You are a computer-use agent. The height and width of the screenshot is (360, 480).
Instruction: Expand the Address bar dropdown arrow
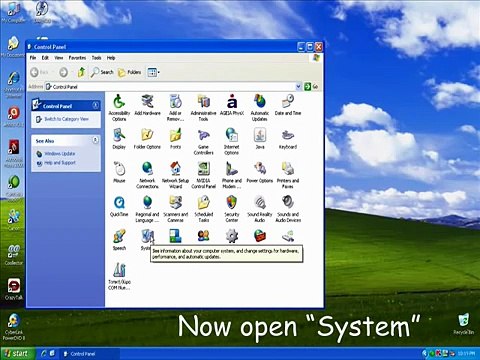coord(298,87)
